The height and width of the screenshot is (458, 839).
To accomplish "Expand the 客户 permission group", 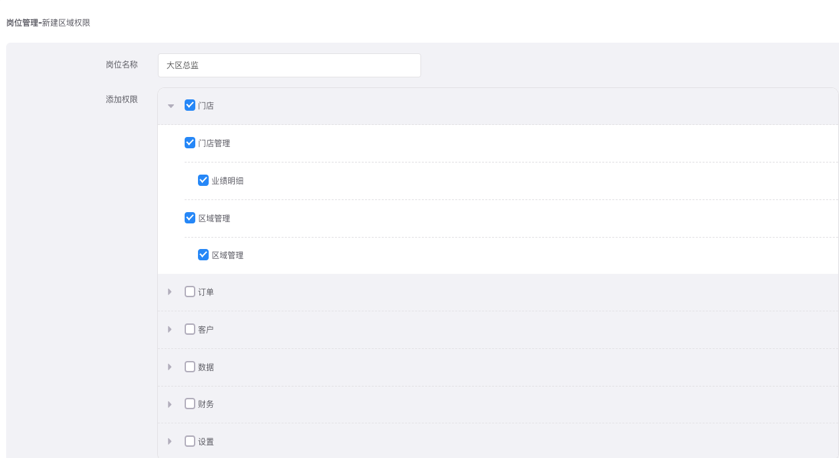I will tap(170, 329).
